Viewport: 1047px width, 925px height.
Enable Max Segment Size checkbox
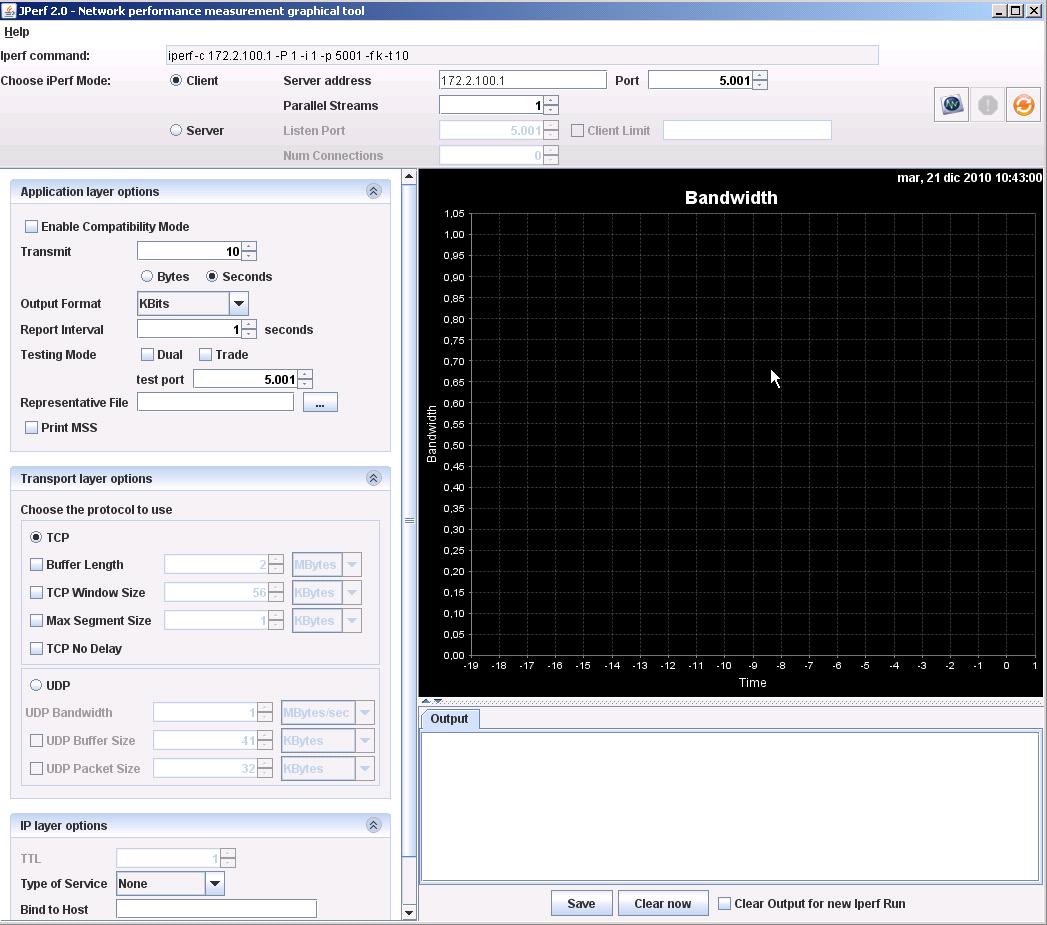36,620
